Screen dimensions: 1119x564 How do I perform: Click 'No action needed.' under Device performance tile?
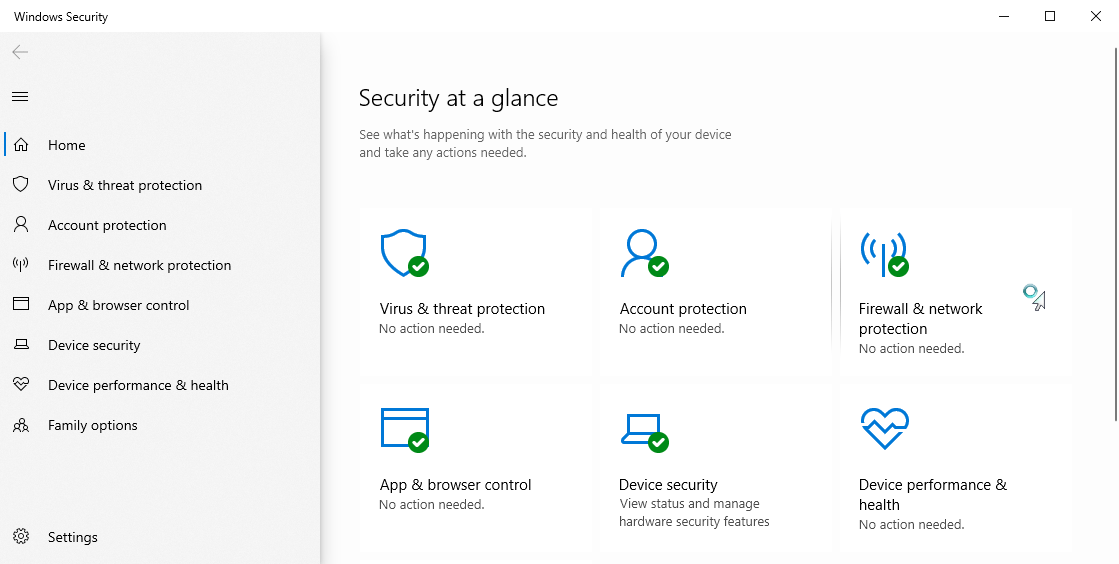pyautogui.click(x=911, y=524)
